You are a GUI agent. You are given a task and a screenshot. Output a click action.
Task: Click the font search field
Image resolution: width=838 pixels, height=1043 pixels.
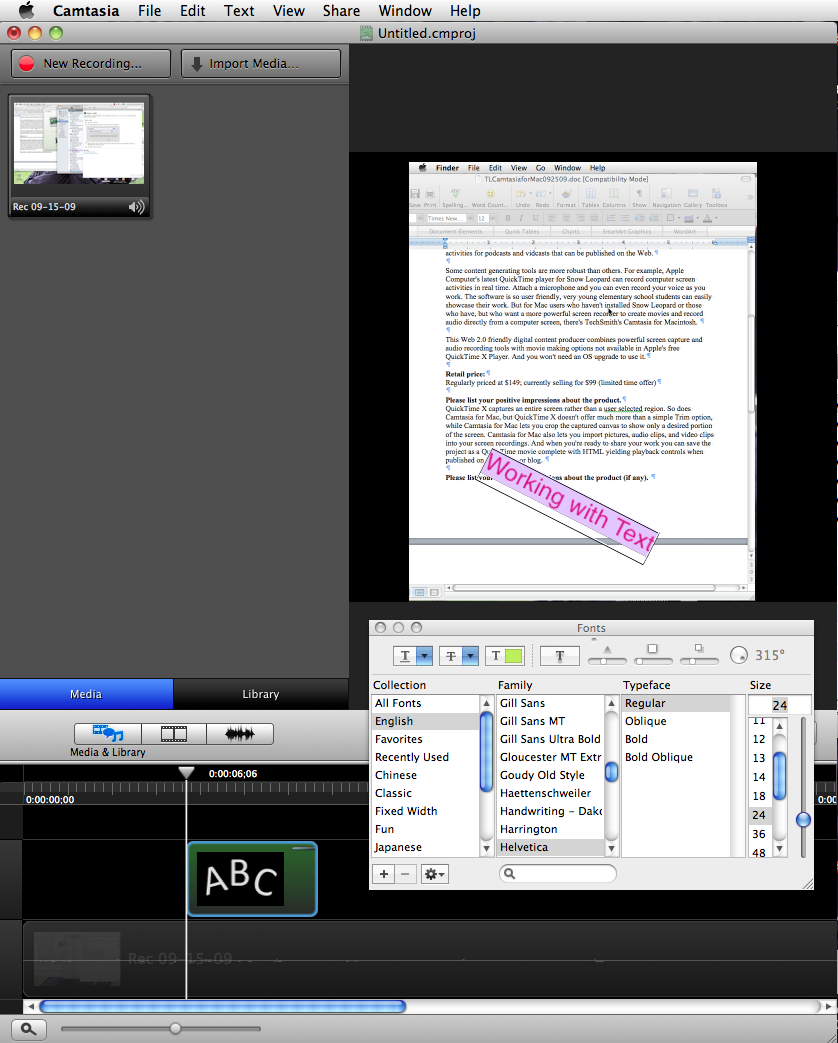557,873
